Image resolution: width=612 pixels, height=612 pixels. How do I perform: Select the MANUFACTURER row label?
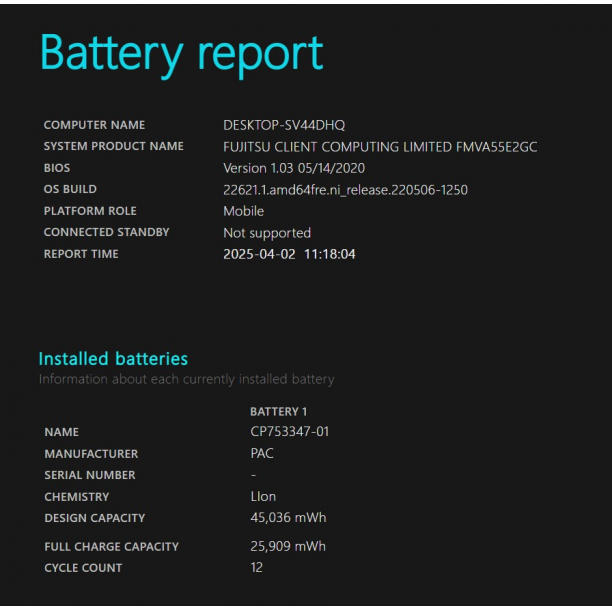tap(91, 454)
